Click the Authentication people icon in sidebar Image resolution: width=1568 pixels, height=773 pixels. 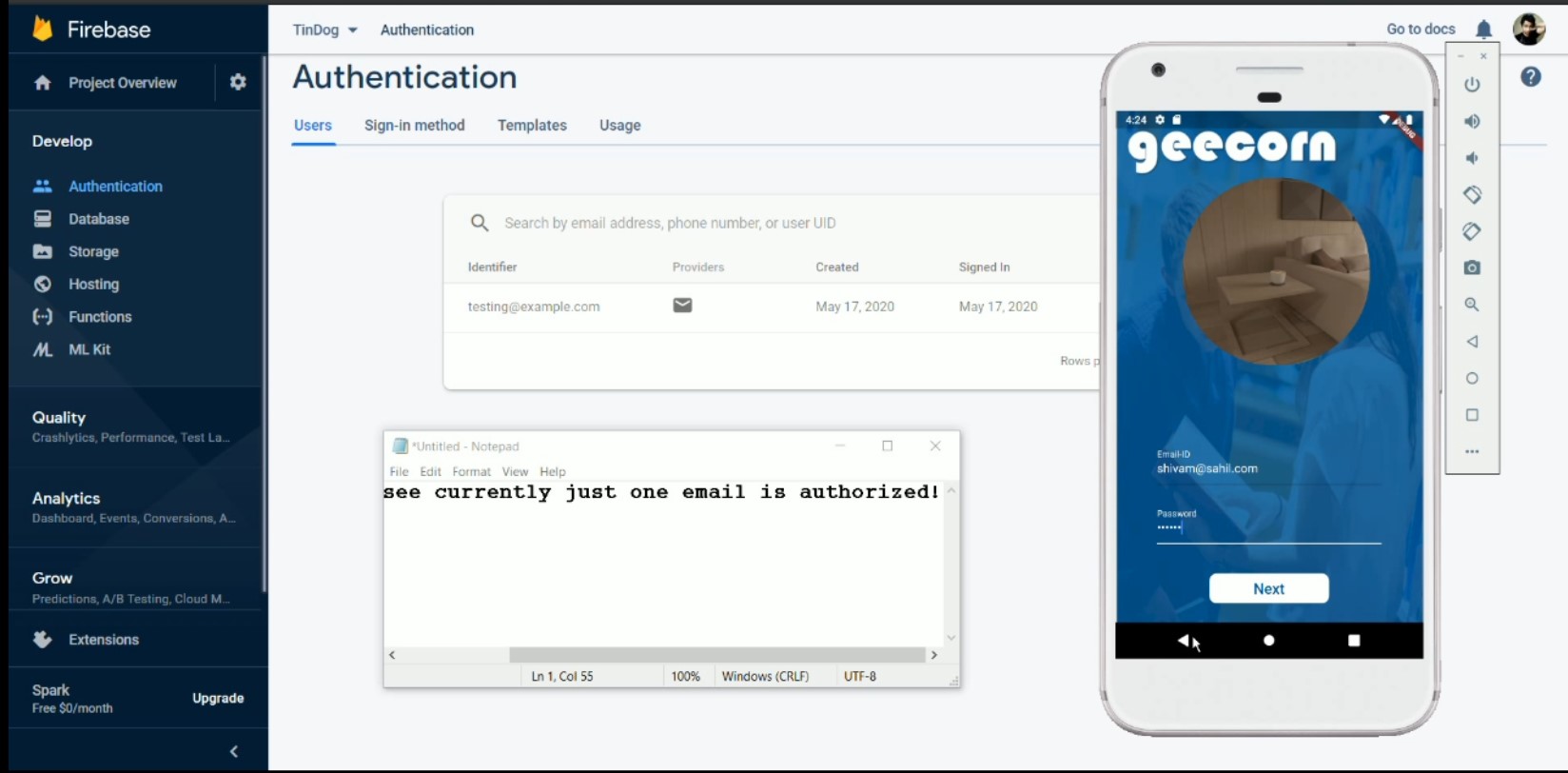click(x=42, y=186)
